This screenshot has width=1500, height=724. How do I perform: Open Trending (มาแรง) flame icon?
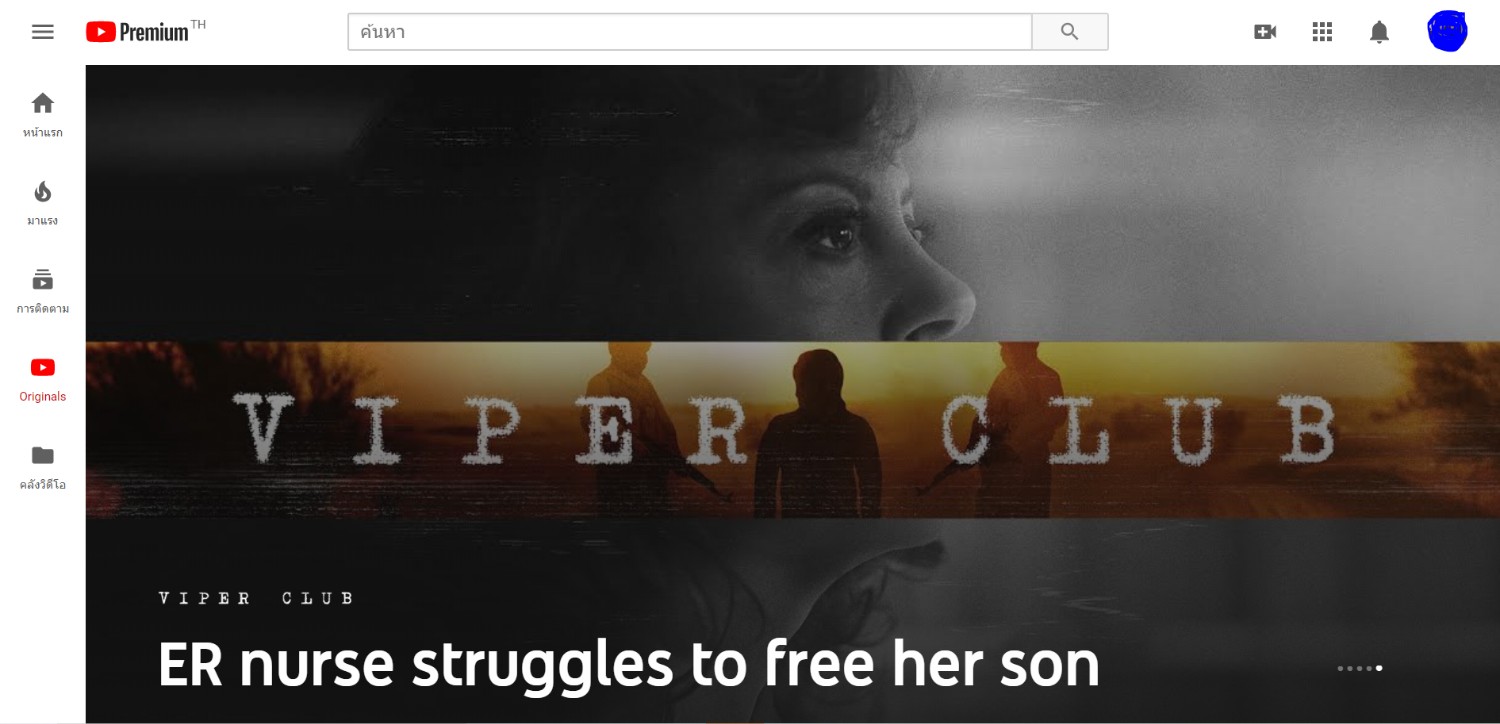click(43, 203)
